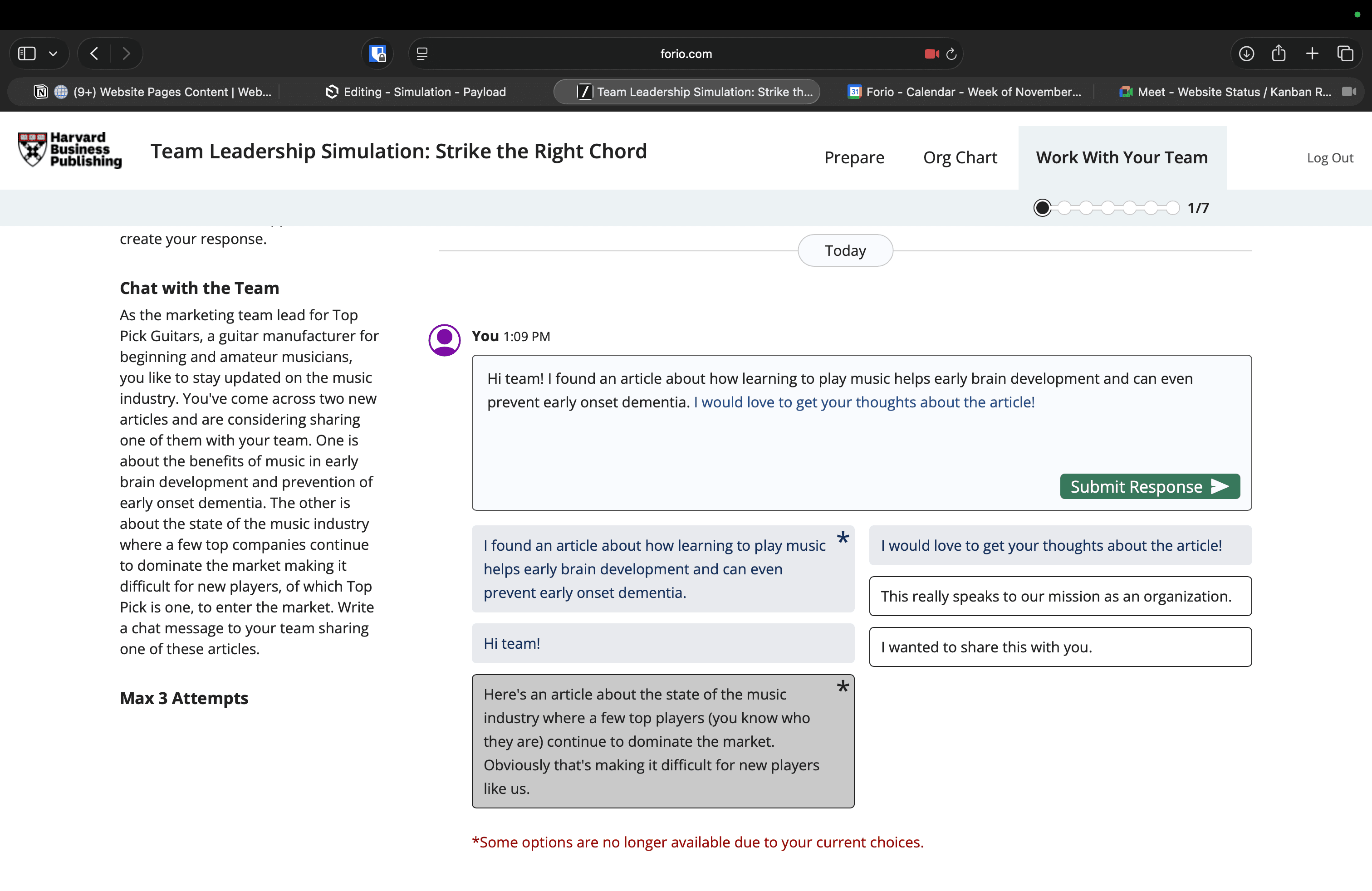Image resolution: width=1372 pixels, height=891 pixels.
Task: Open the Downloads icon in toolbar
Action: click(1246, 54)
